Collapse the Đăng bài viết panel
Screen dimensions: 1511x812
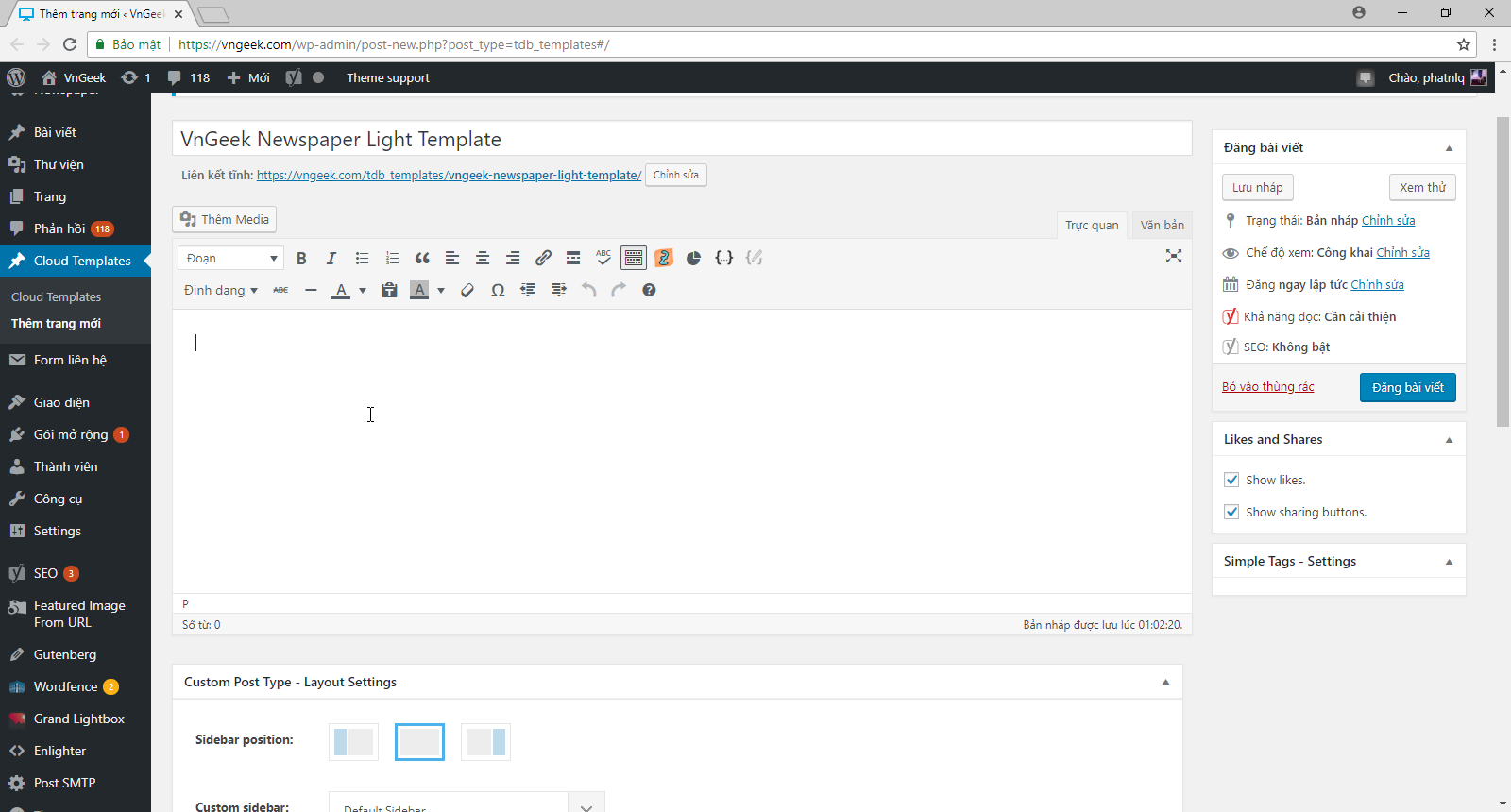pyautogui.click(x=1449, y=148)
